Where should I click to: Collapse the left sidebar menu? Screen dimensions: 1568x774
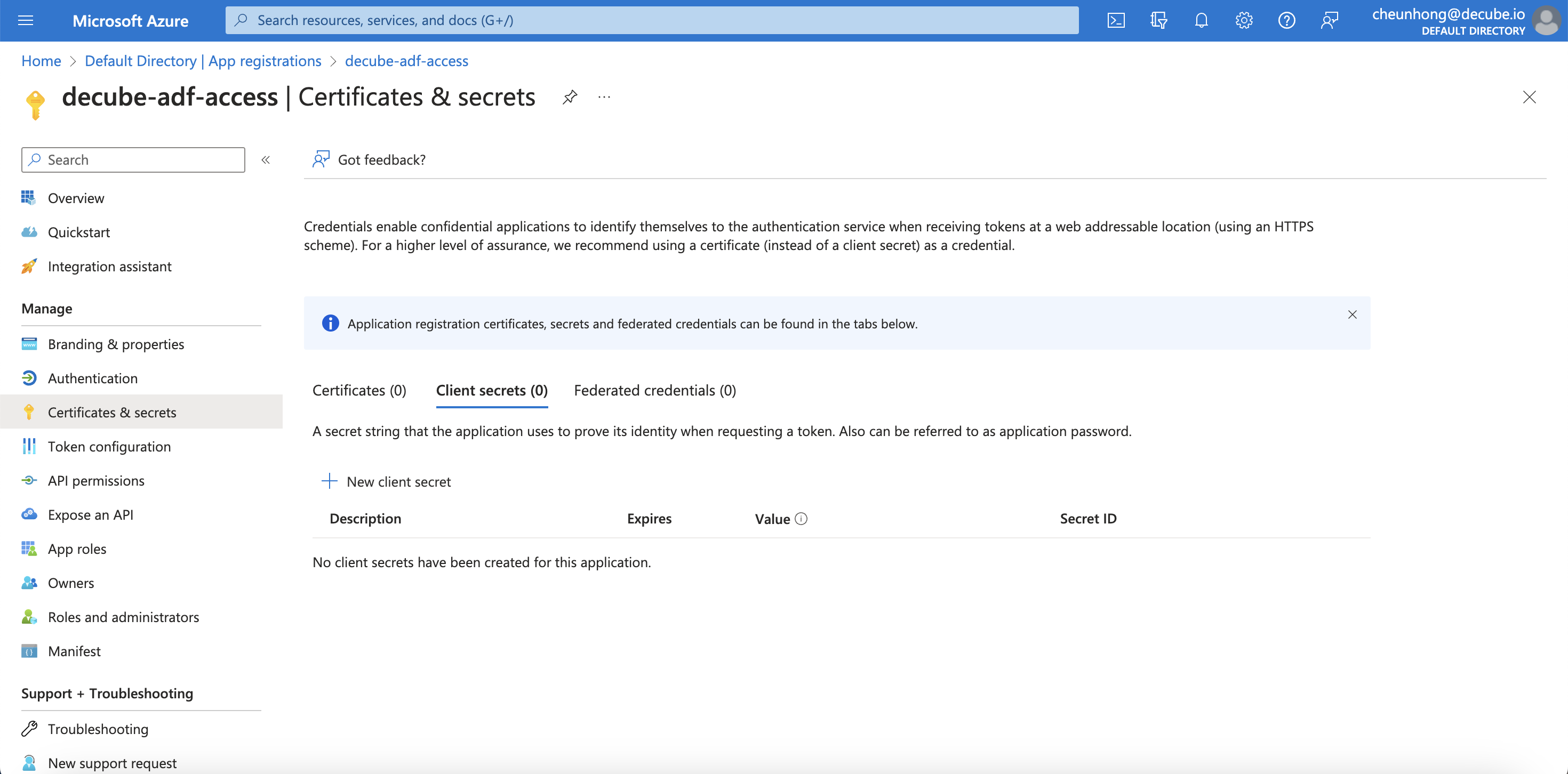(x=266, y=160)
